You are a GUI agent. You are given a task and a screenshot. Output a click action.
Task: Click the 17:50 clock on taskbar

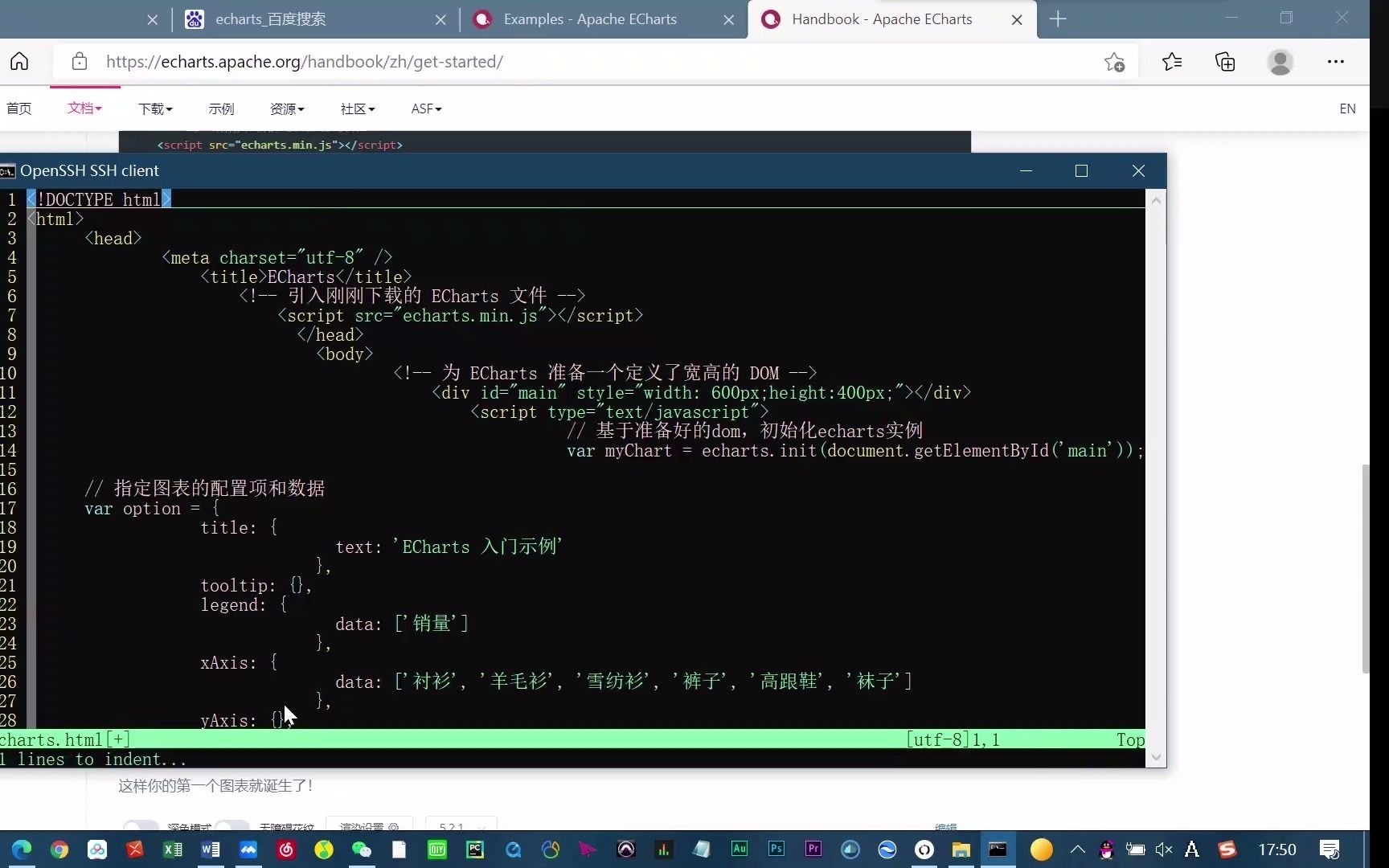click(x=1276, y=850)
